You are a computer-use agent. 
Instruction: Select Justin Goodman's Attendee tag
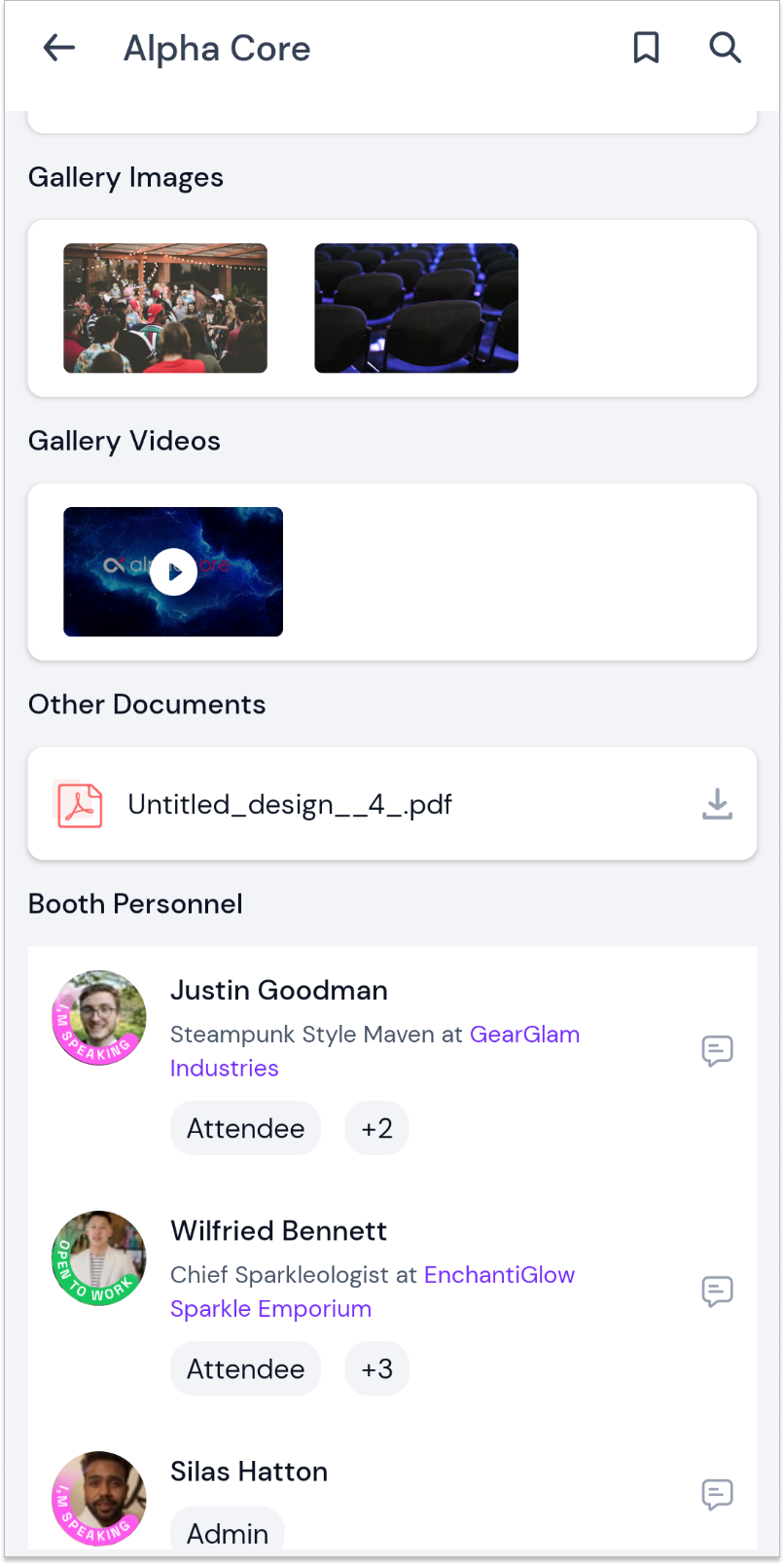point(245,1128)
